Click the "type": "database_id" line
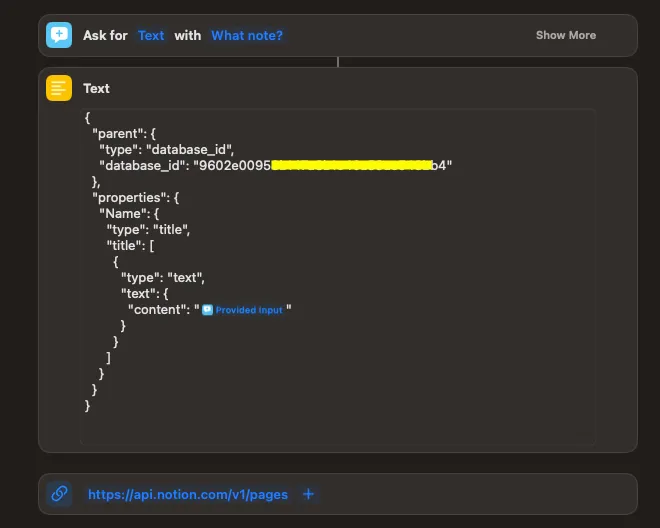 (167, 149)
